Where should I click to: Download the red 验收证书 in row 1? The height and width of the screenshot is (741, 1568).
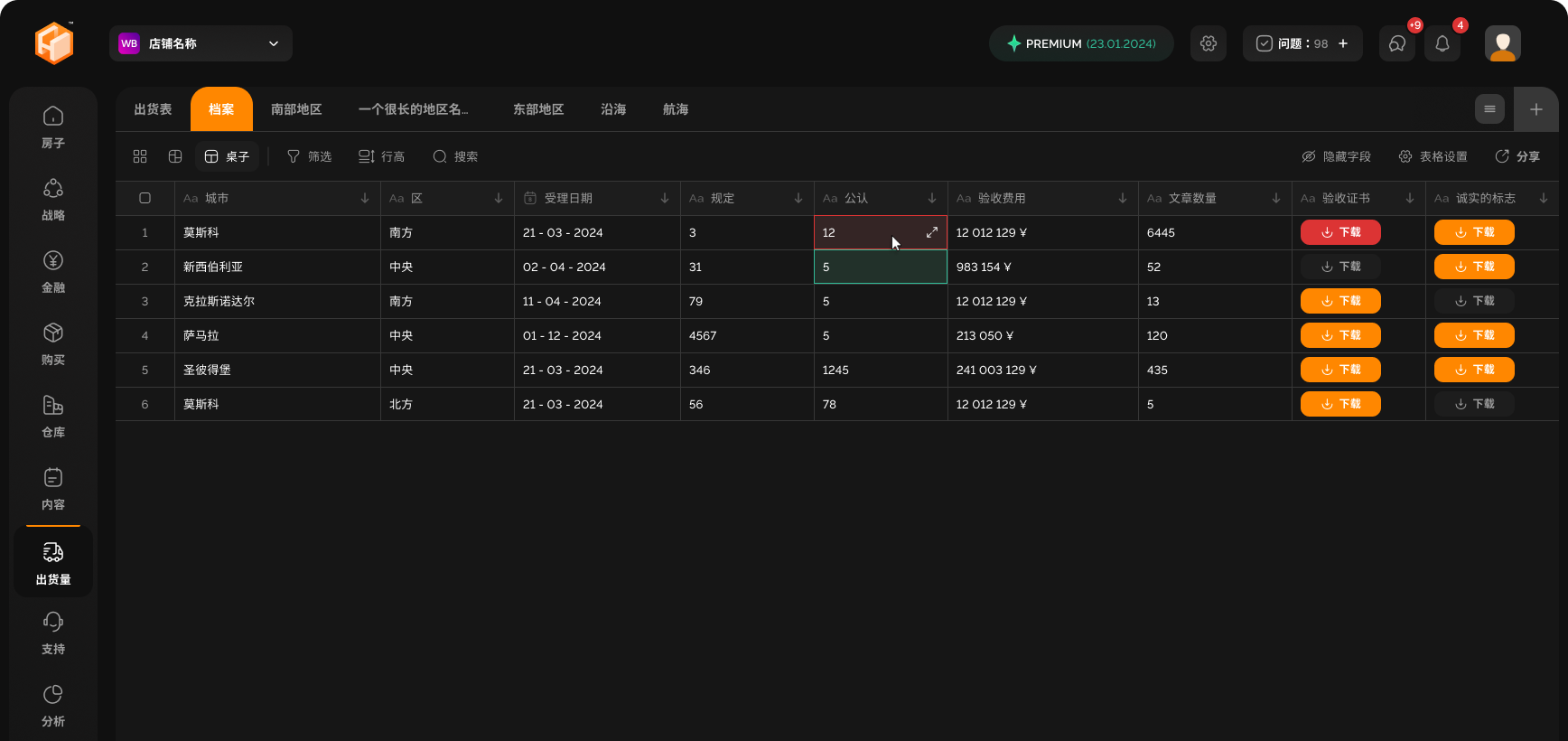(1339, 232)
